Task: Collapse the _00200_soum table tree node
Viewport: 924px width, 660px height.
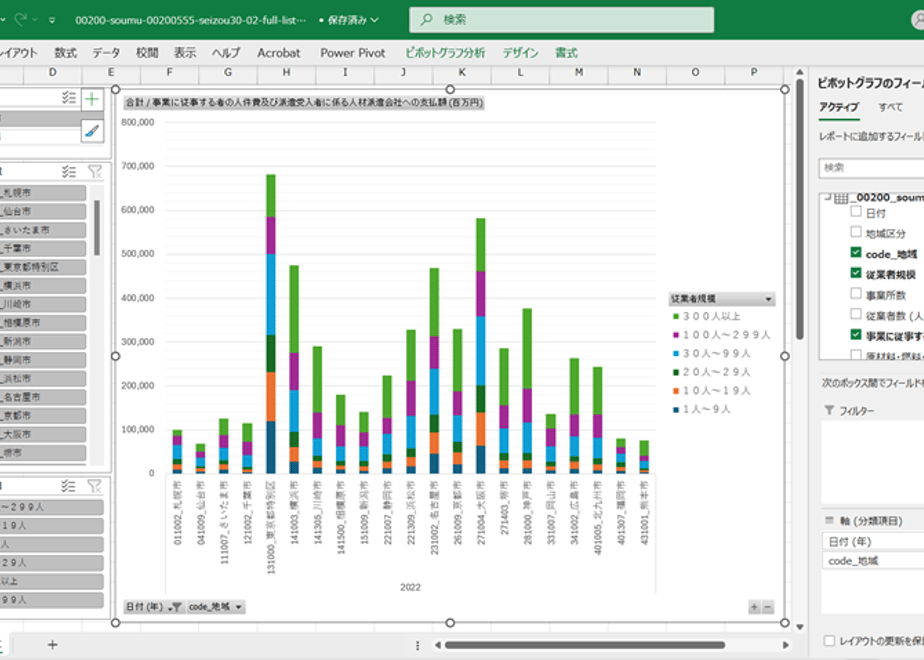Action: click(x=827, y=197)
